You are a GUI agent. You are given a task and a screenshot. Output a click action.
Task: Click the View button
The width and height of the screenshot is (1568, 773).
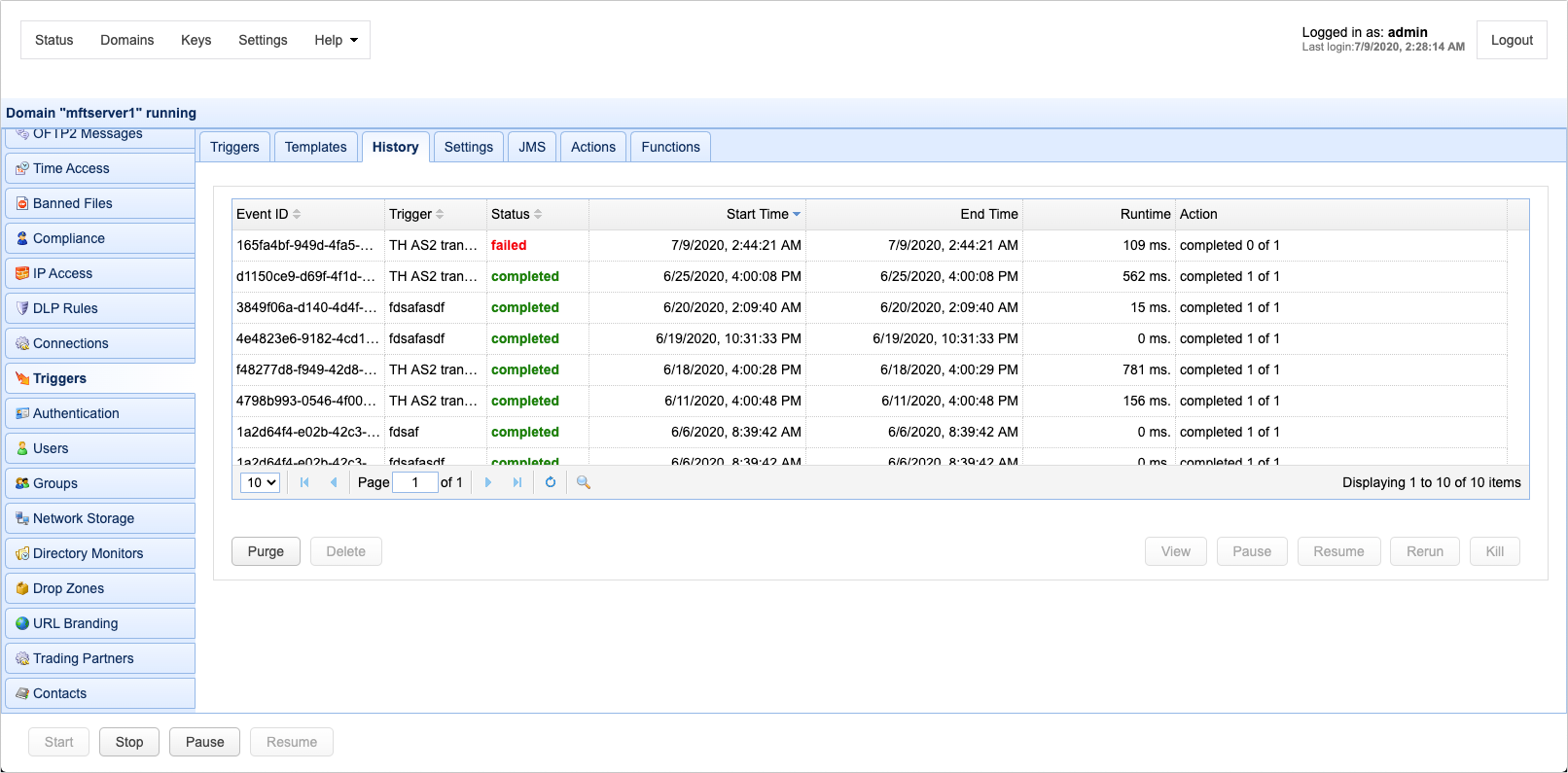[1176, 551]
